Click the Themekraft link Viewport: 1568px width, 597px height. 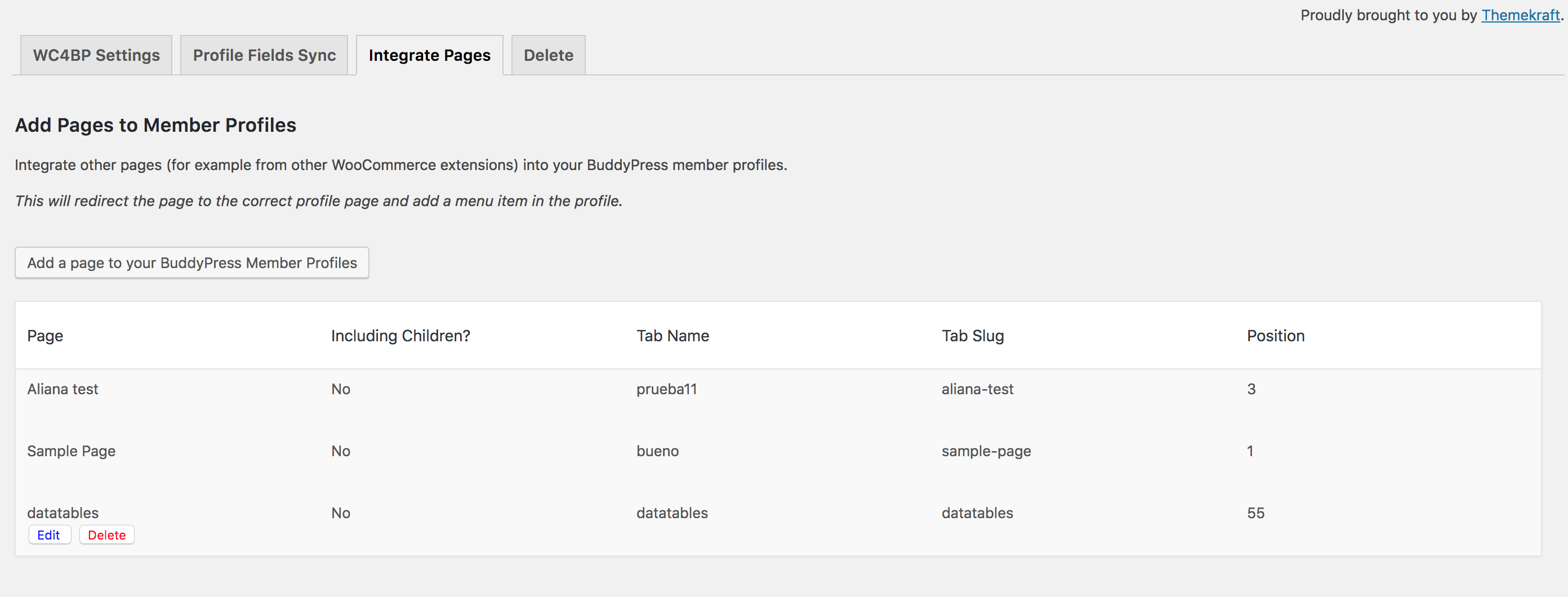point(1520,15)
